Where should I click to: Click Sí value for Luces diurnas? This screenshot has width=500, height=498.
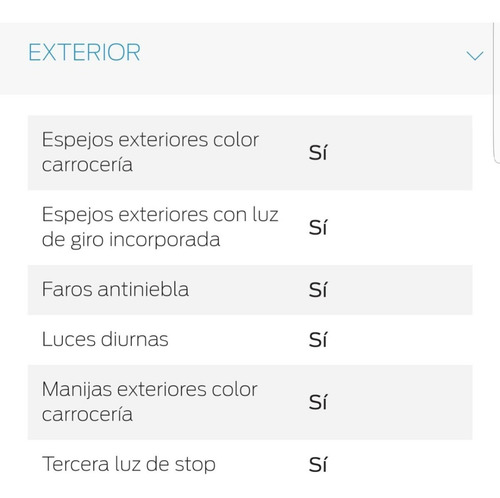318,340
